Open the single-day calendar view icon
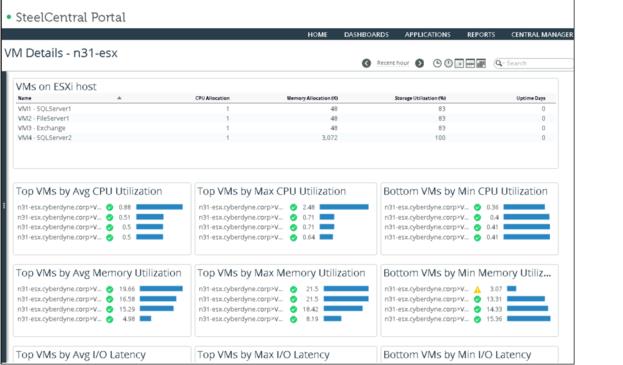This screenshot has width=623, height=365. (459, 63)
